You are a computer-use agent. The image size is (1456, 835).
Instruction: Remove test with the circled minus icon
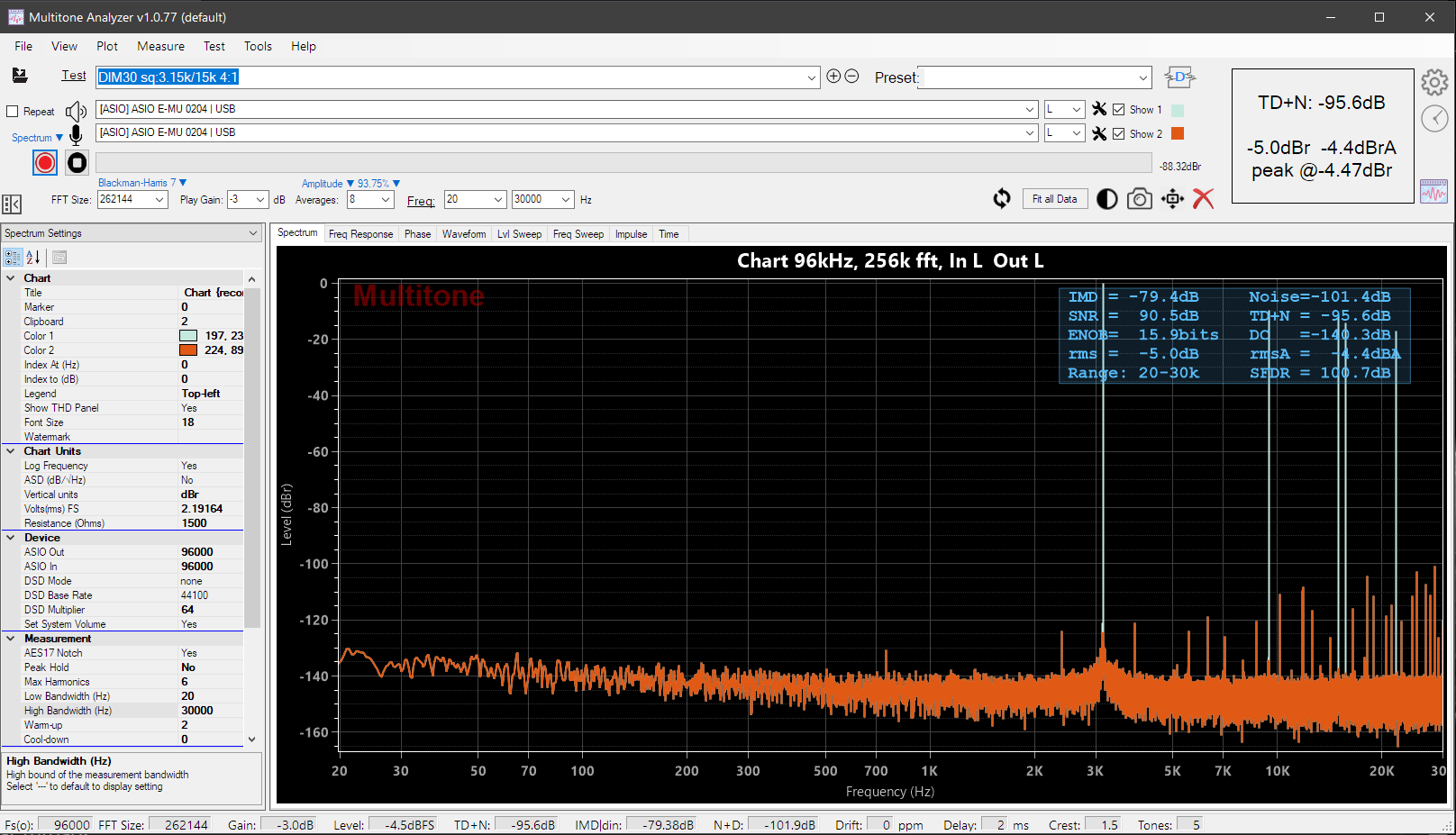point(851,77)
